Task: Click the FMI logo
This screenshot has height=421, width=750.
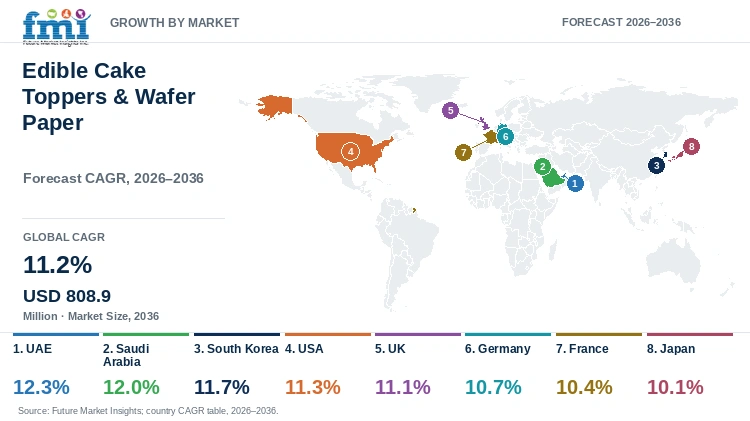Action: coord(56,27)
